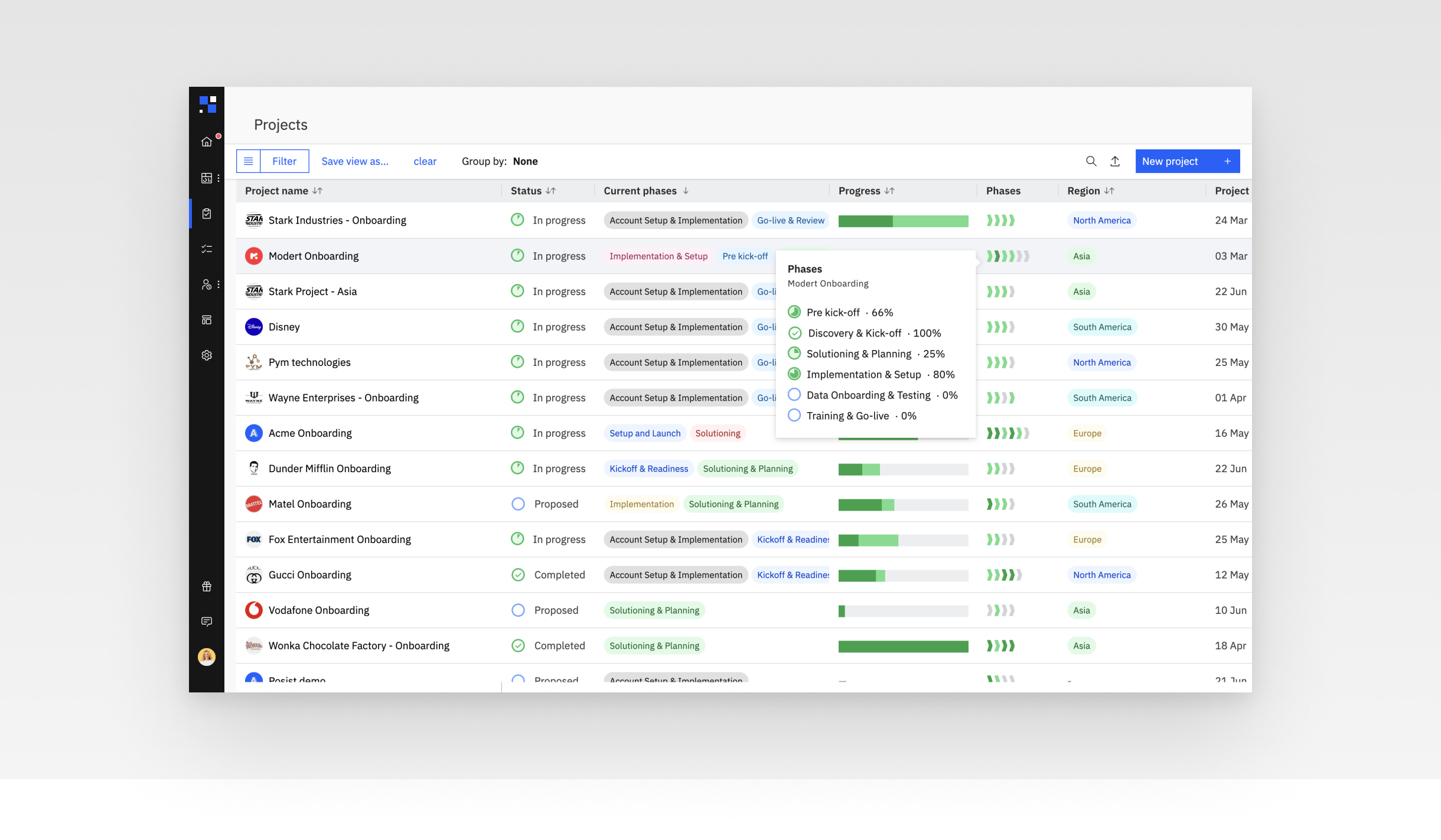This screenshot has width=1441, height=840.
Task: Open the gift icon in sidebar
Action: click(206, 586)
